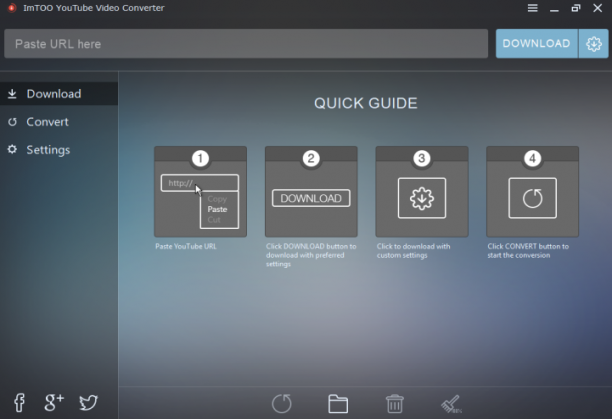This screenshot has width=612, height=419.
Task: Open output folder icon in bottom toolbar
Action: [338, 403]
